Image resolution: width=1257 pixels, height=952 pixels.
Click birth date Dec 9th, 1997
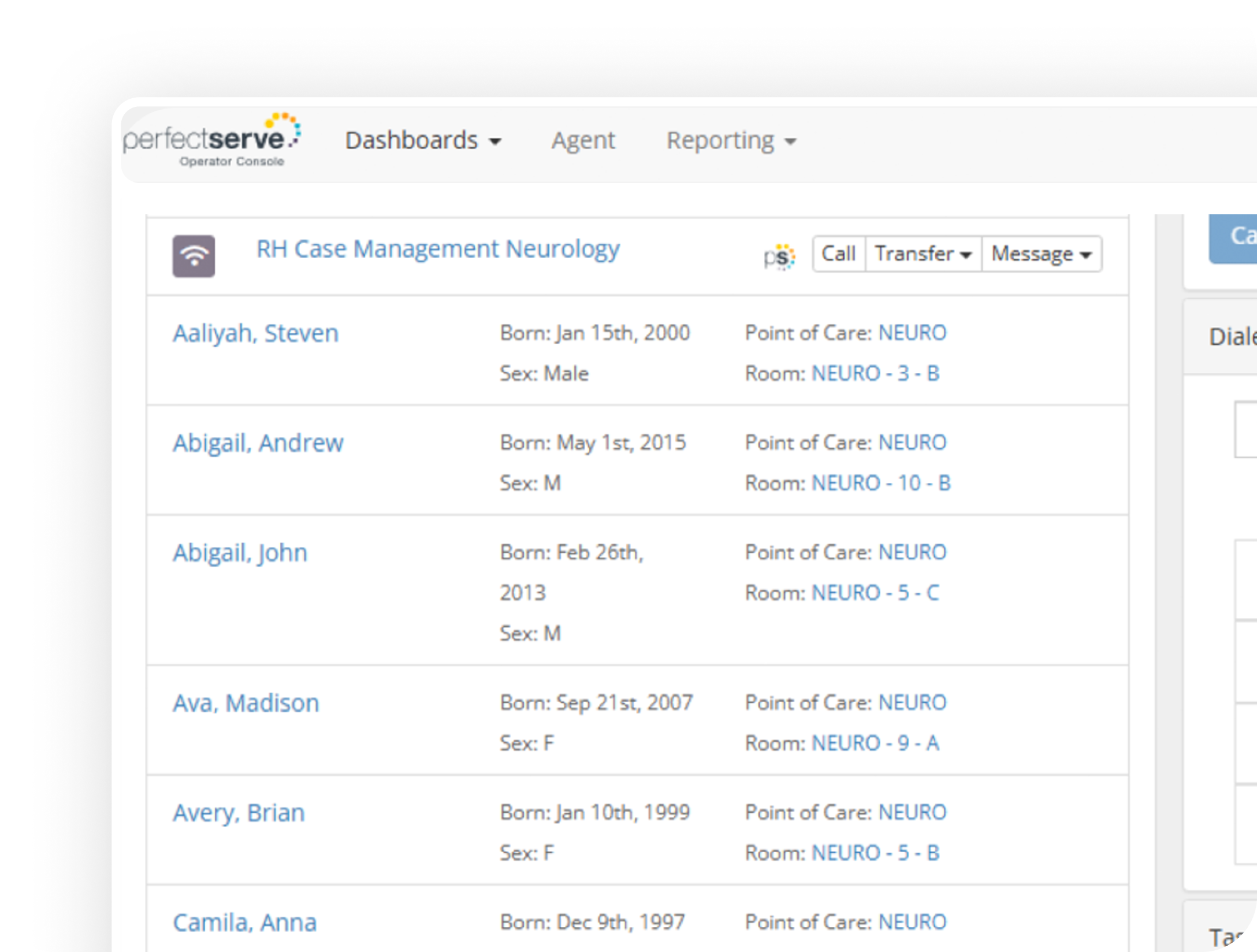click(x=621, y=922)
